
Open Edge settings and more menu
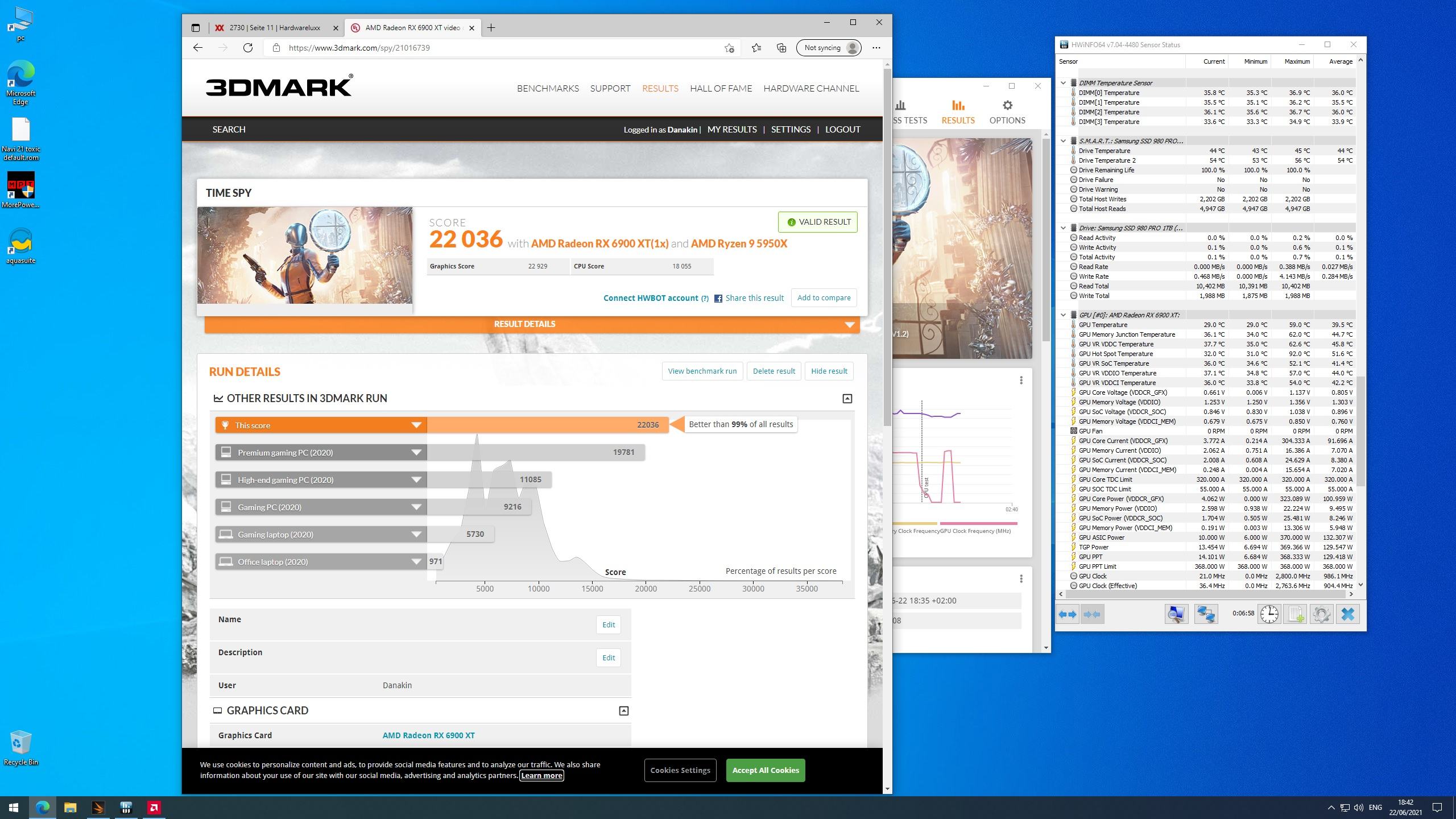coord(876,48)
